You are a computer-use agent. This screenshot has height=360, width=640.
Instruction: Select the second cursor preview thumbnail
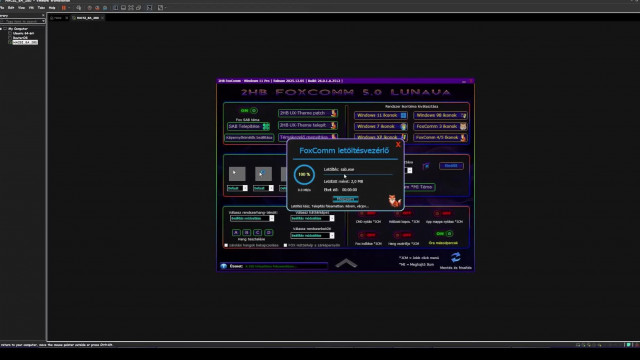point(263,174)
